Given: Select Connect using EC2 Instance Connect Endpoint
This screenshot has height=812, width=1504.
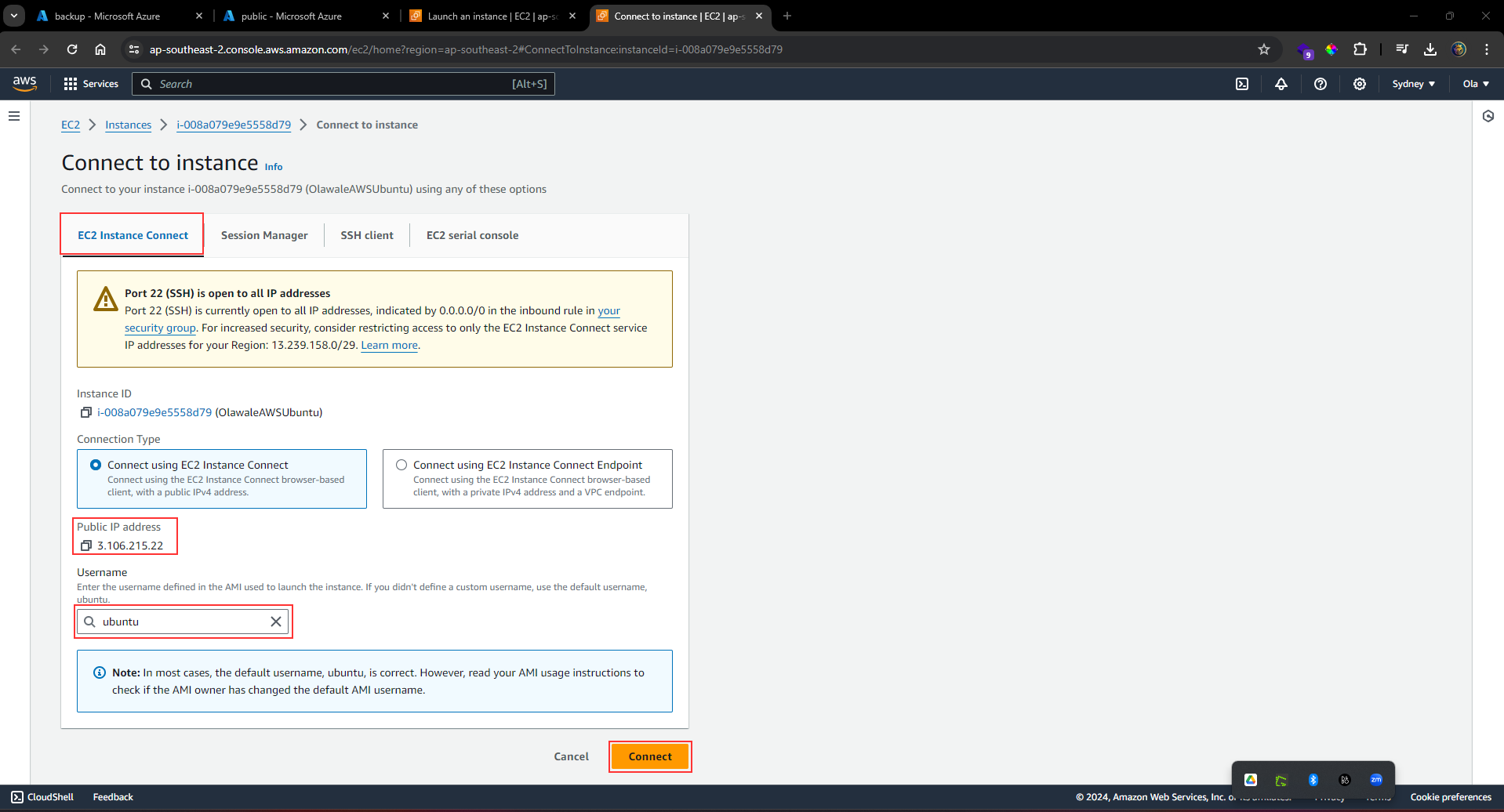Looking at the screenshot, I should 528,479.
